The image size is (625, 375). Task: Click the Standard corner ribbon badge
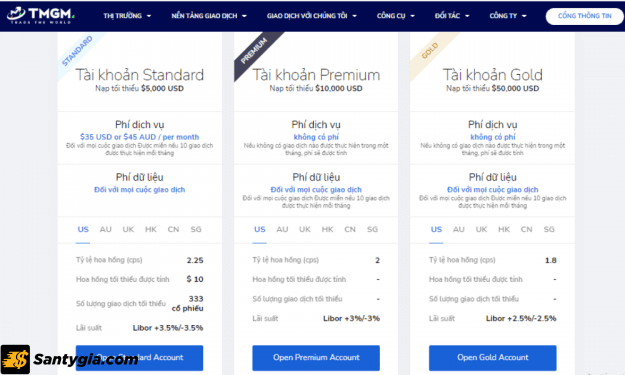coord(78,51)
